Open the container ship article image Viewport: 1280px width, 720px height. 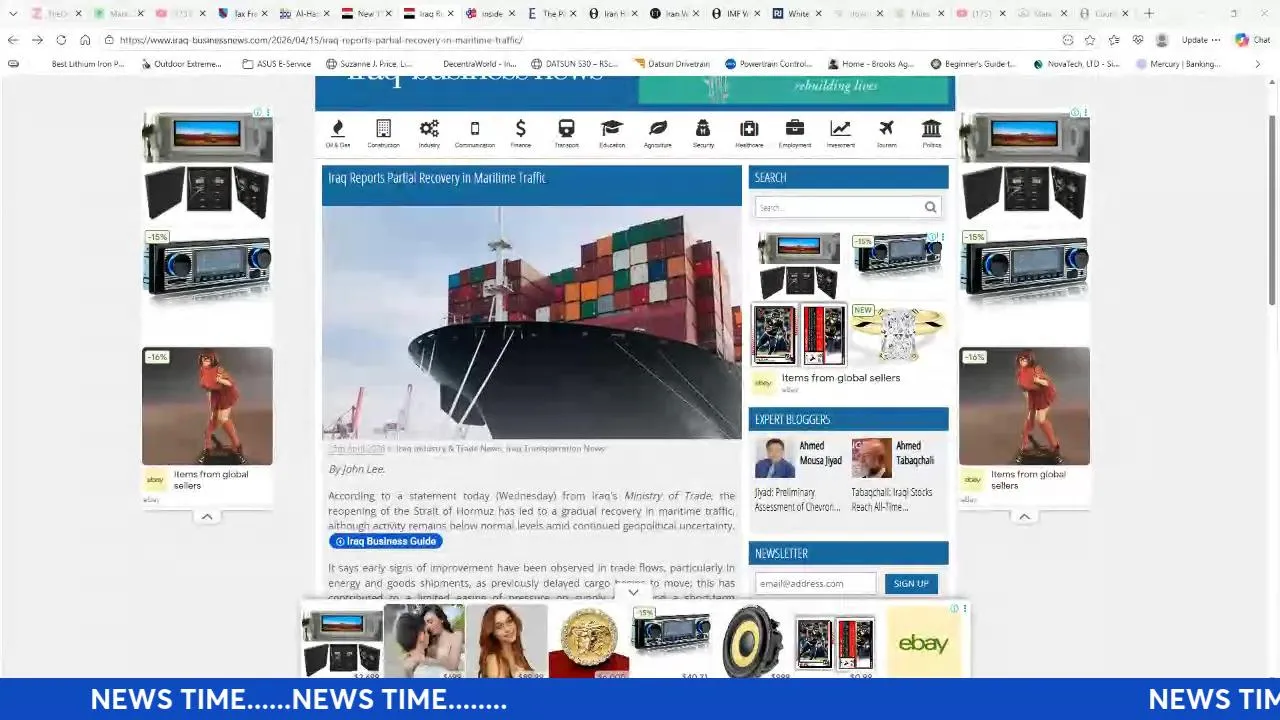point(532,322)
